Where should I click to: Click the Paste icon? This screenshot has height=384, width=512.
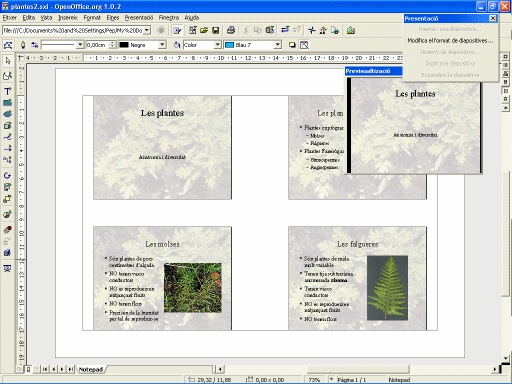(x=270, y=30)
